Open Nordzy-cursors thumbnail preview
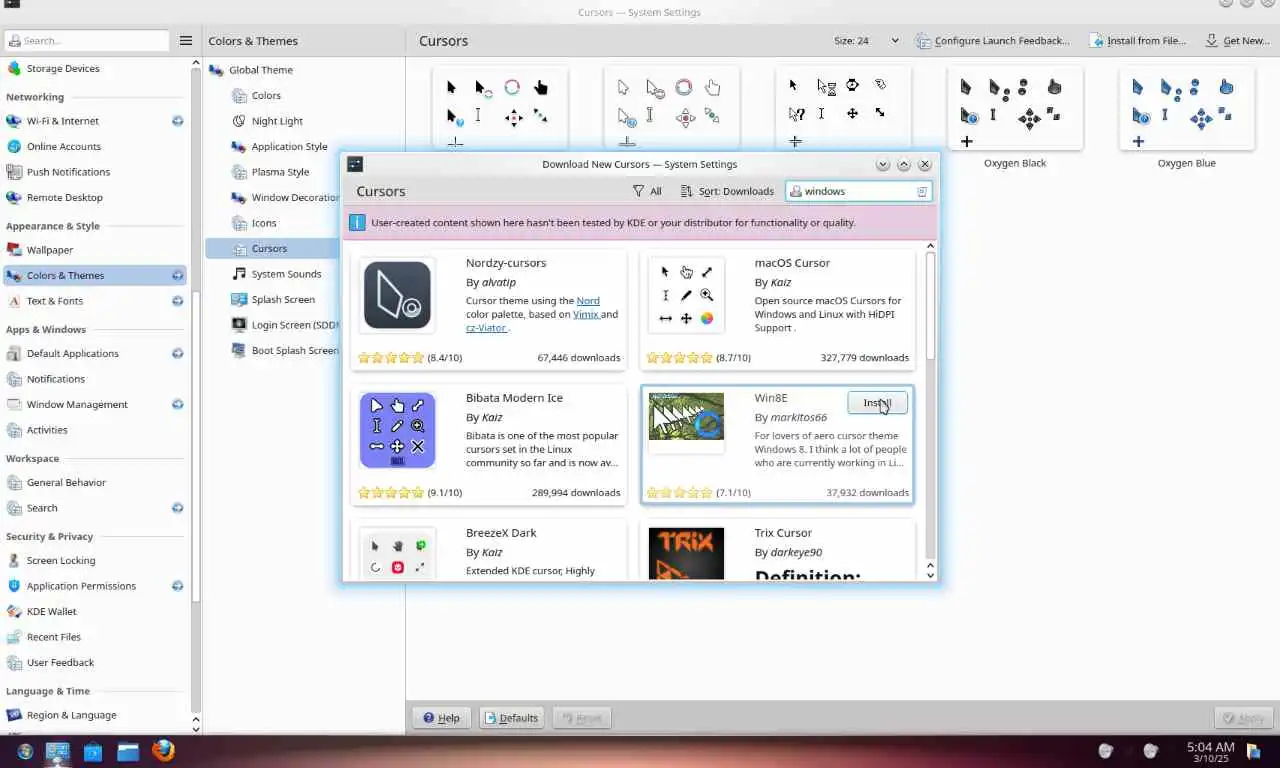 pos(397,295)
